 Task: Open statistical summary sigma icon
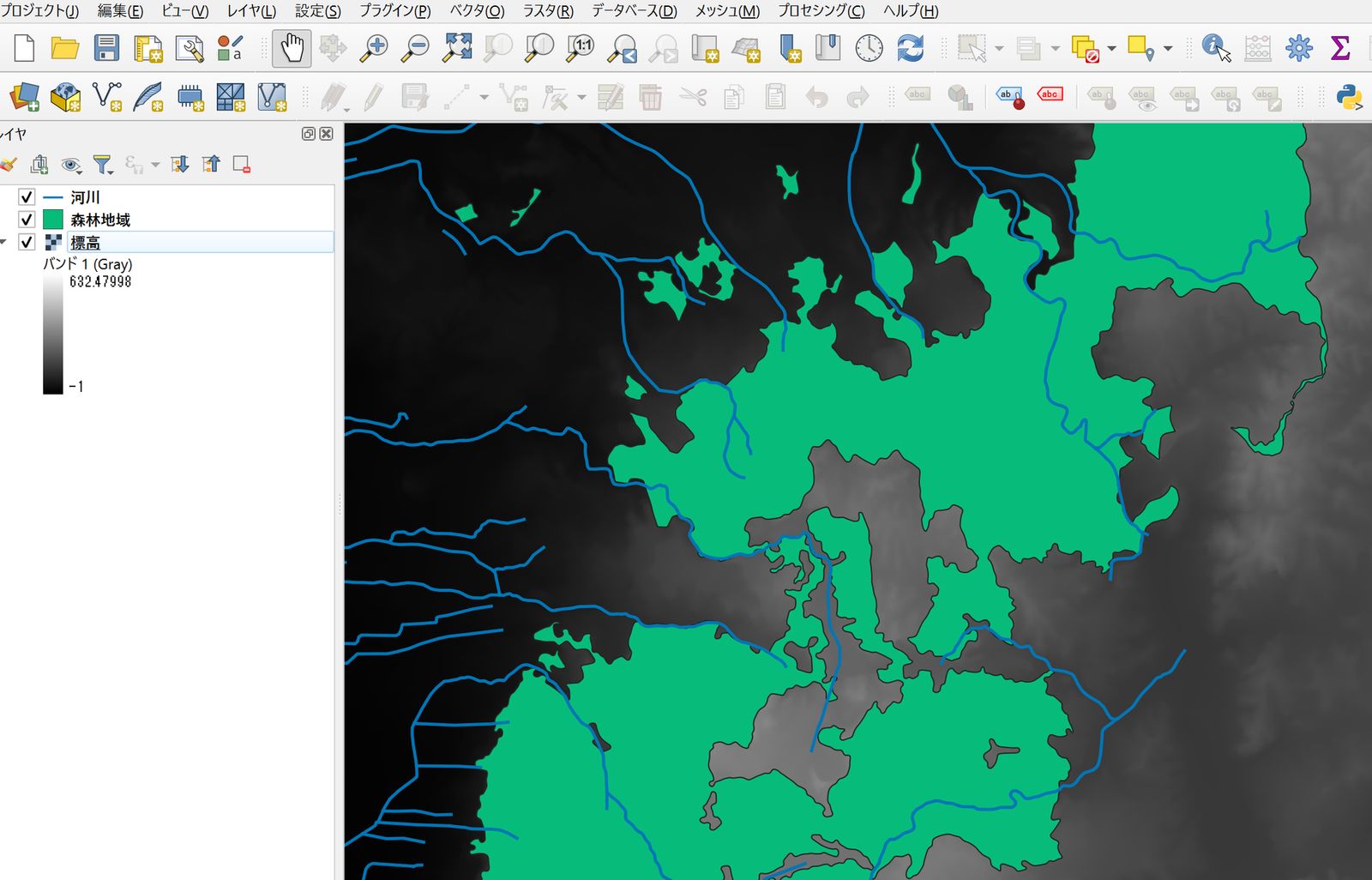tap(1340, 48)
